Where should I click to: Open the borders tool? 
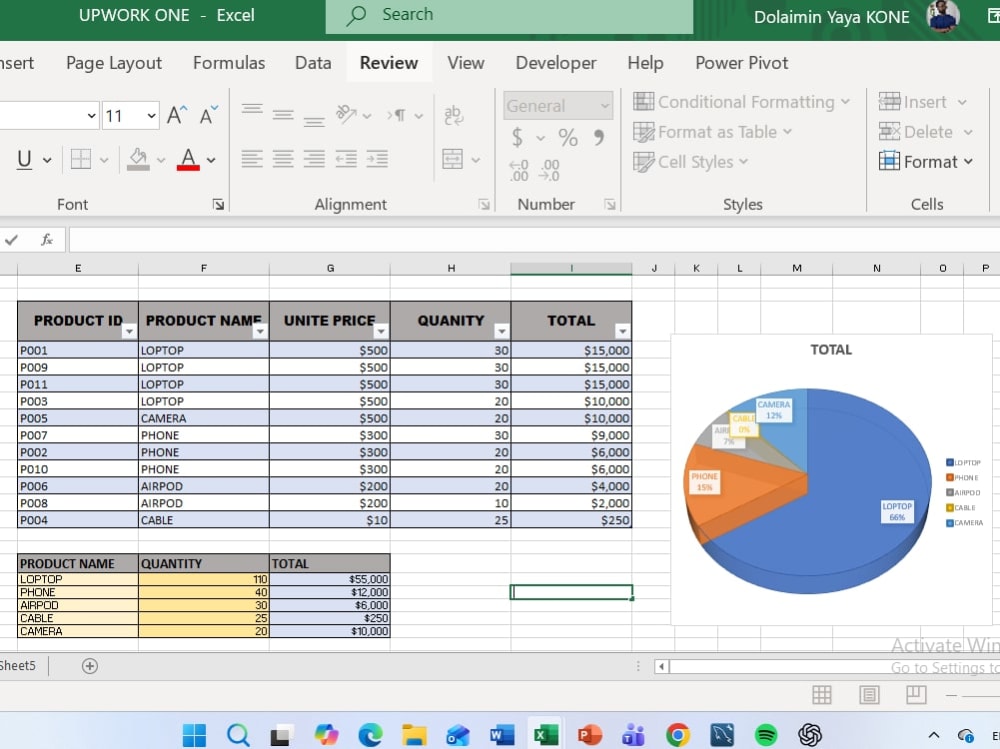[x=80, y=159]
